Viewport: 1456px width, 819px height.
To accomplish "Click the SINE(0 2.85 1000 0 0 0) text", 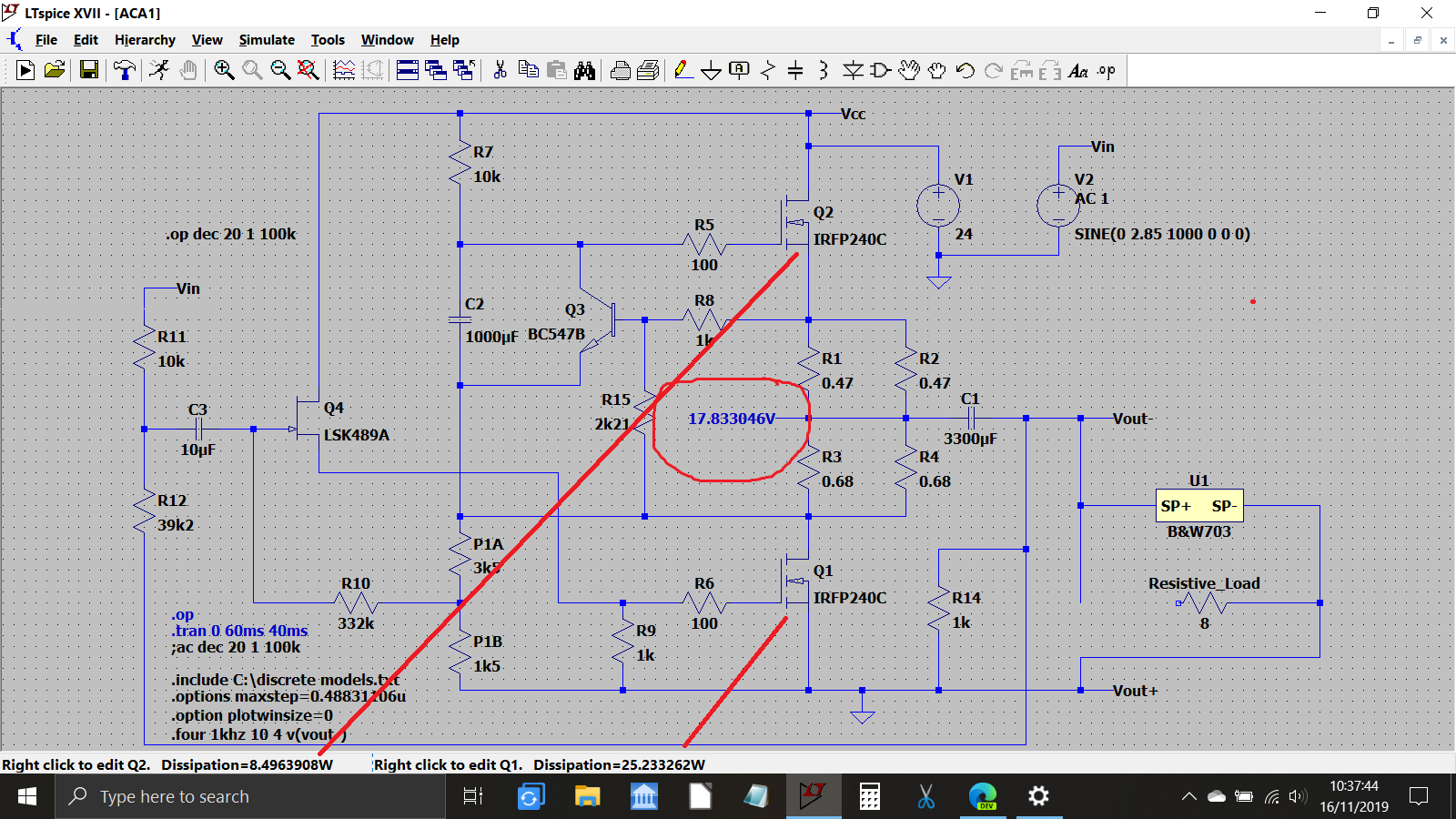I will tap(1162, 234).
